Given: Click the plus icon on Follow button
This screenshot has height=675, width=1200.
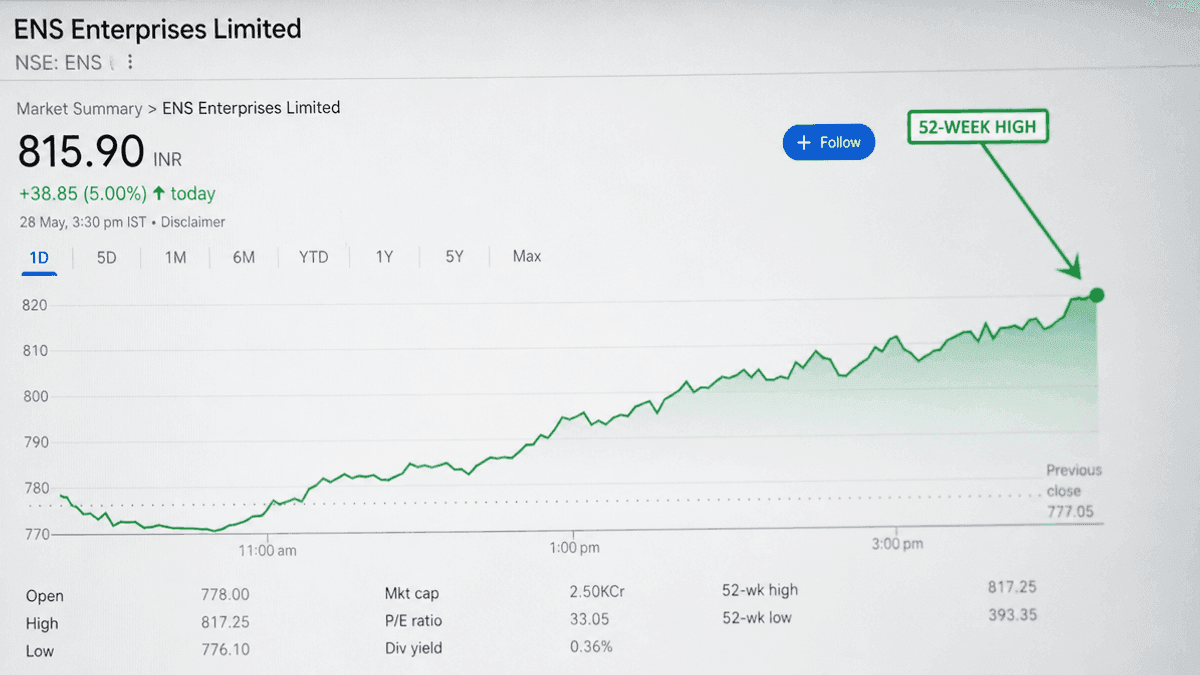Looking at the screenshot, I should click(x=803, y=143).
